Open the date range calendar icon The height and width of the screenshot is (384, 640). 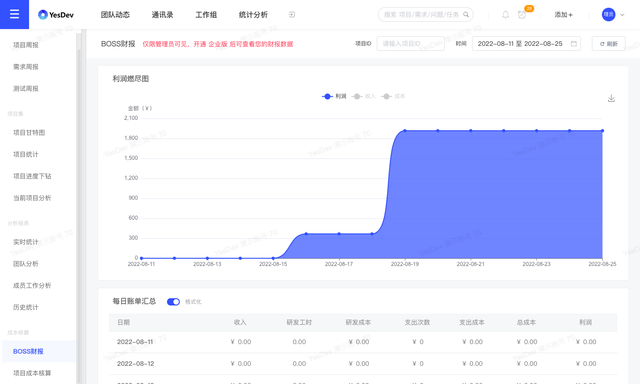tap(573, 44)
